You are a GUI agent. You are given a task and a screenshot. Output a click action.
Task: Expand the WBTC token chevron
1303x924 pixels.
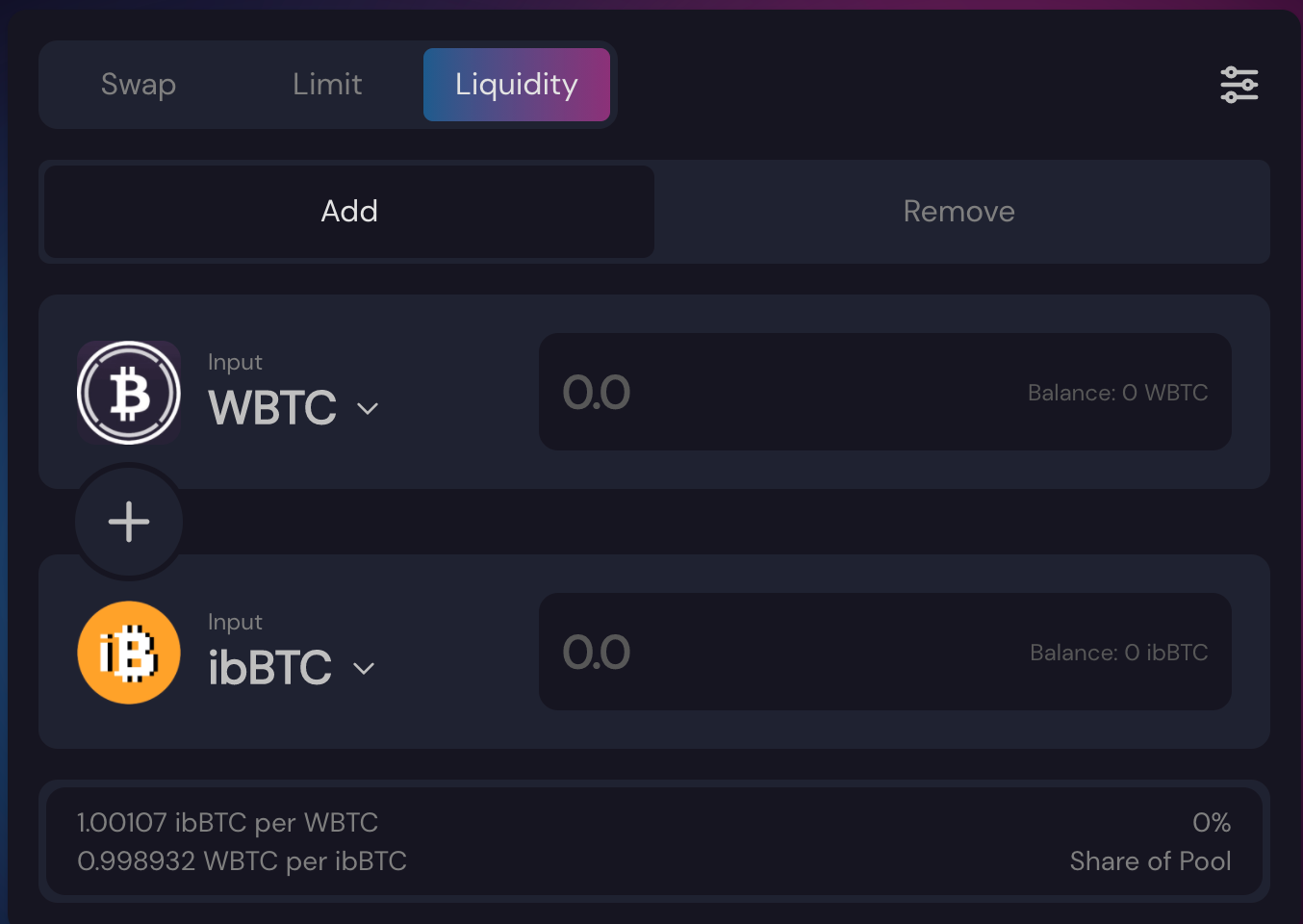tap(368, 408)
